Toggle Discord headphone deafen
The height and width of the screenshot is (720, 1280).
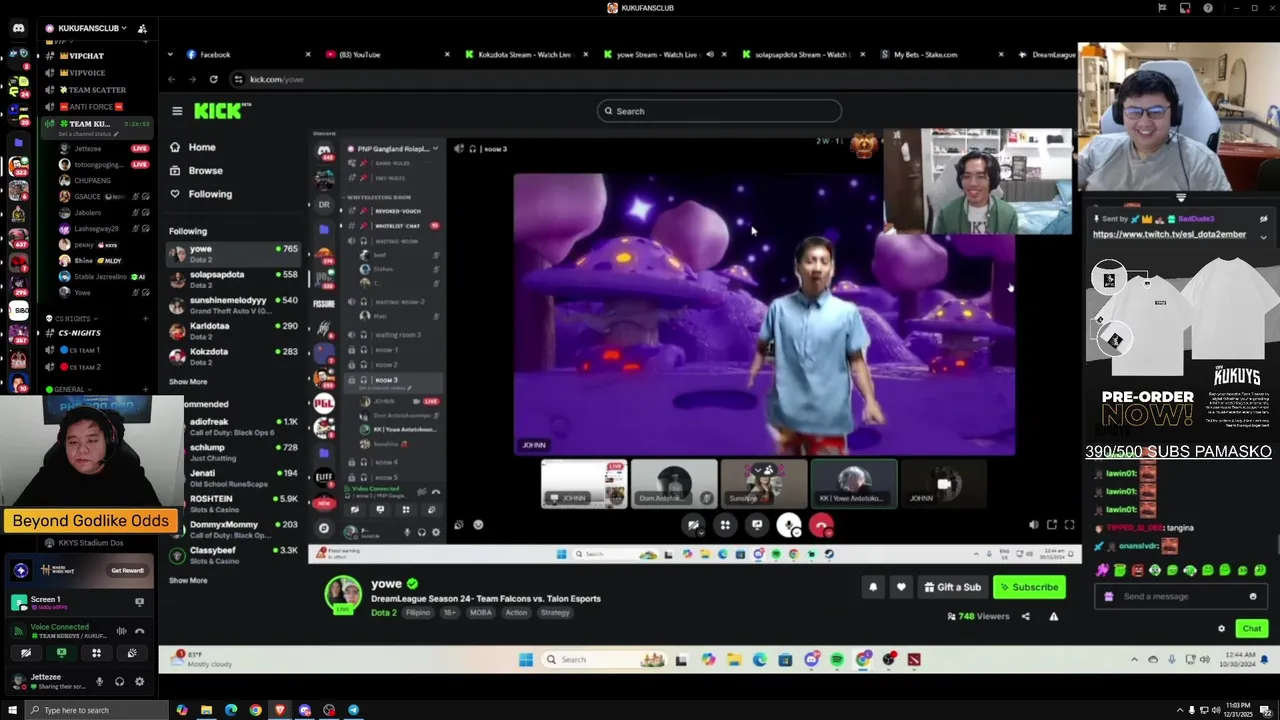[119, 682]
